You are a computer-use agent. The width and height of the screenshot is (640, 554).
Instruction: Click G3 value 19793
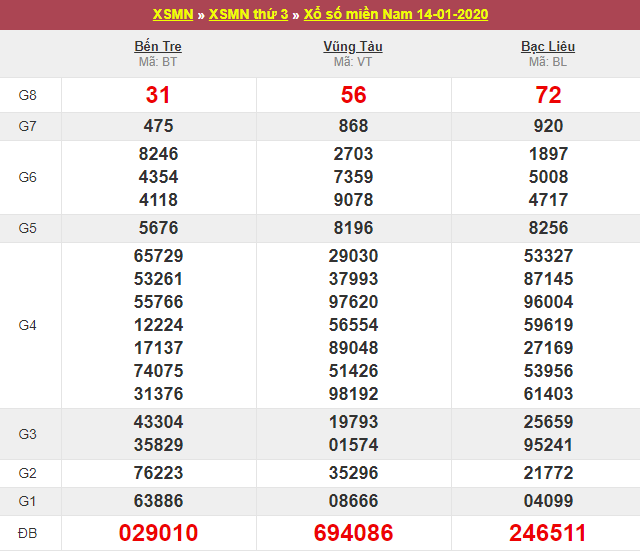pyautogui.click(x=353, y=422)
